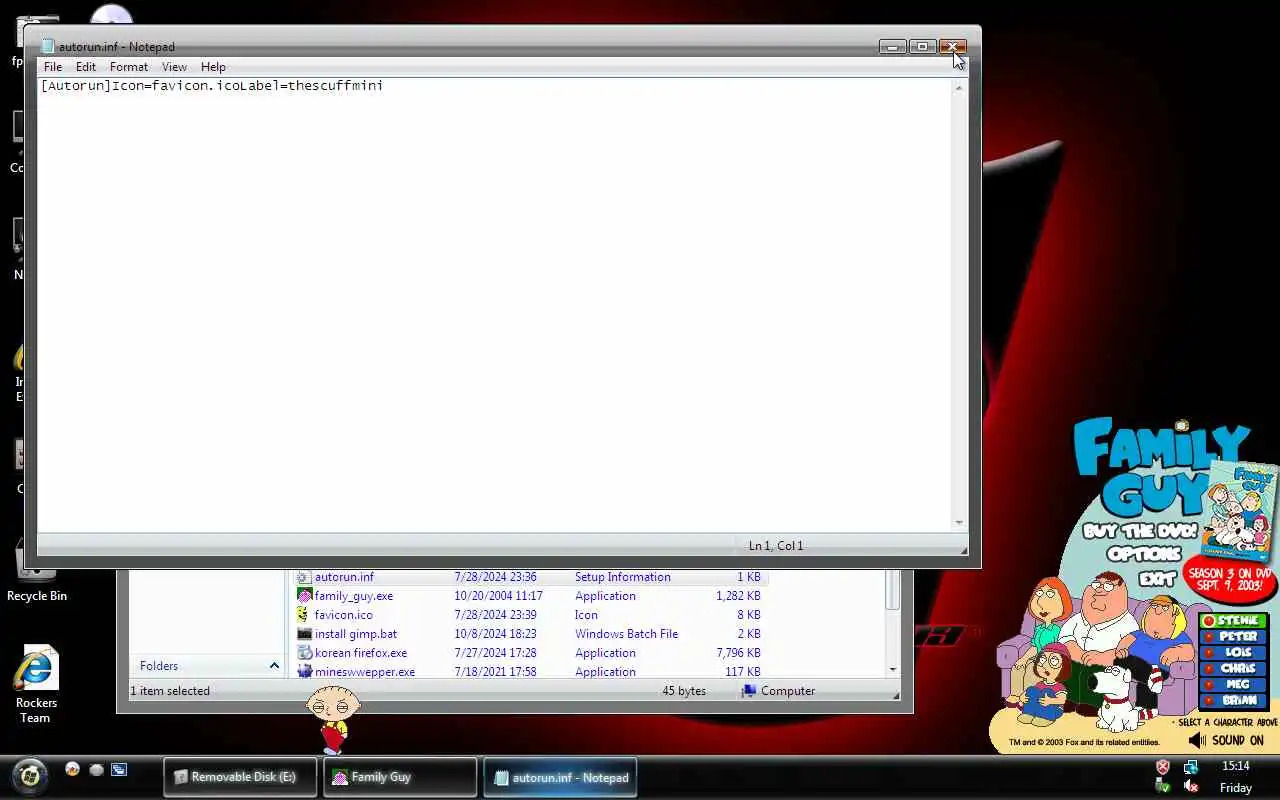The image size is (1280, 800).
Task: Open Windows Security alert tray icon
Action: [1162, 767]
